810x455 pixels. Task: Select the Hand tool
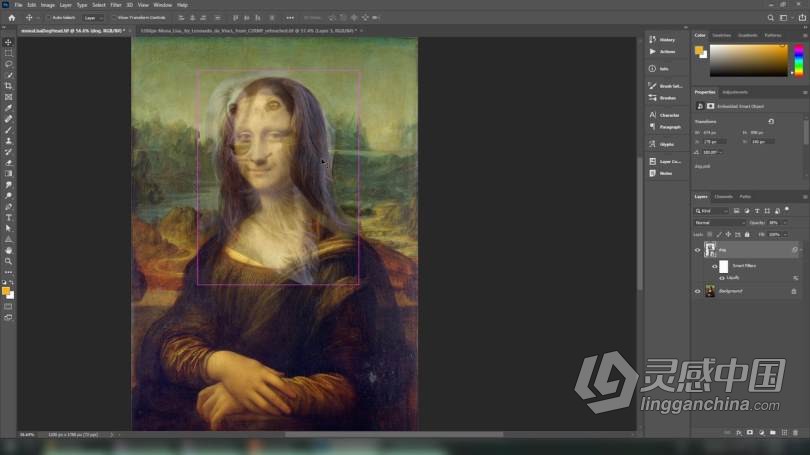(8, 250)
